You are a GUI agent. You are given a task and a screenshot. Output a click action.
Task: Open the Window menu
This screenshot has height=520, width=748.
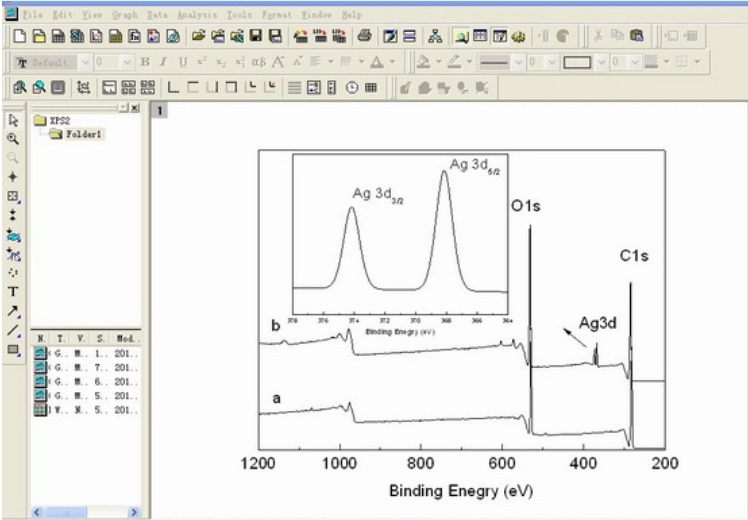pos(316,15)
